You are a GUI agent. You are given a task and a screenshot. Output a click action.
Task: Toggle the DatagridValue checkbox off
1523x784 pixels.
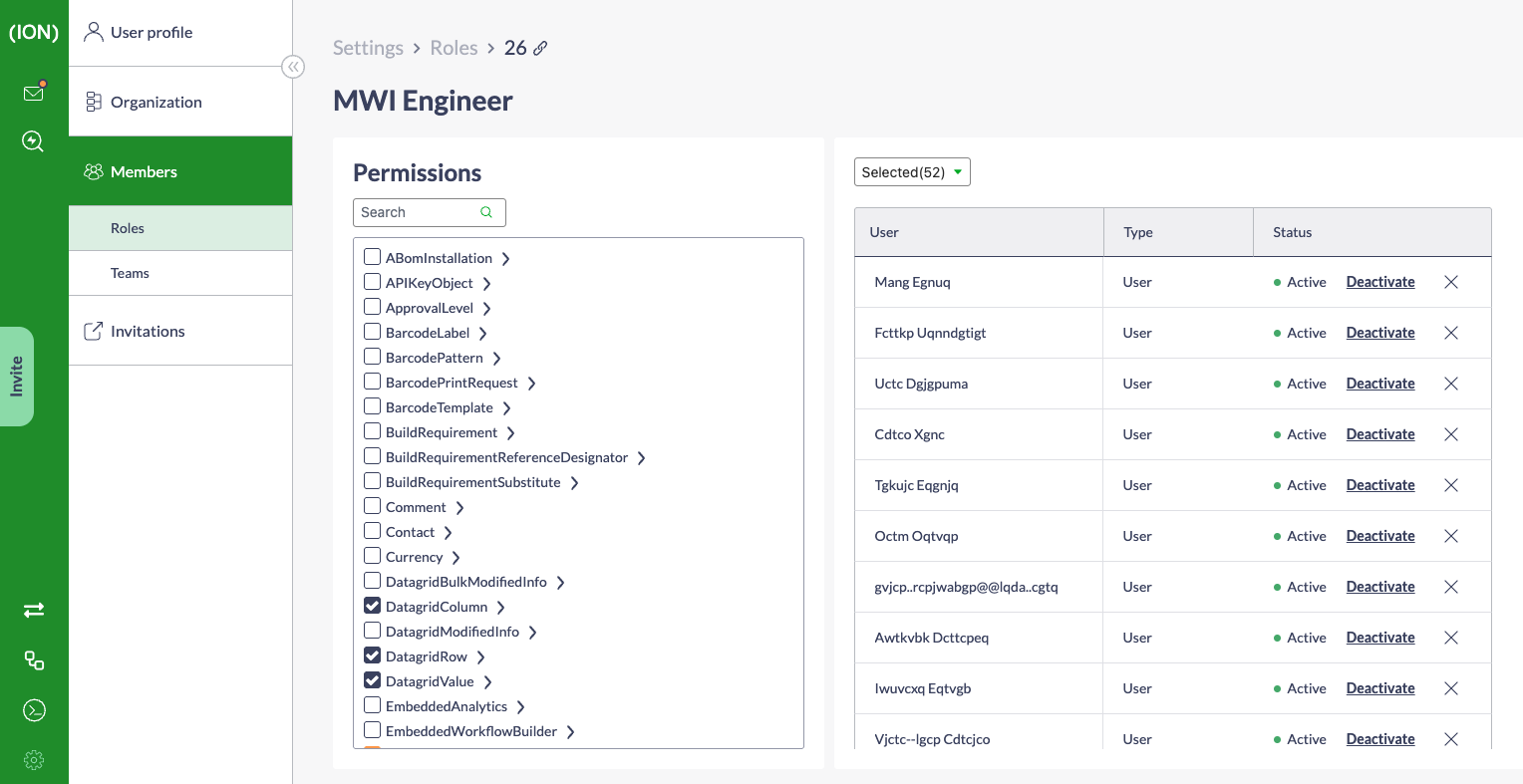[372, 680]
